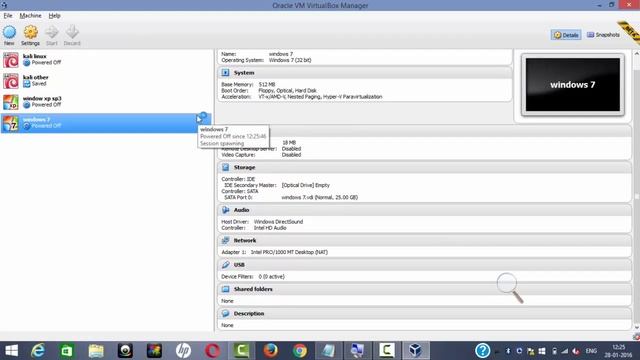Open Settings from the toolbar gear icon
Image resolution: width=640 pixels, height=360 pixels.
[x=30, y=35]
